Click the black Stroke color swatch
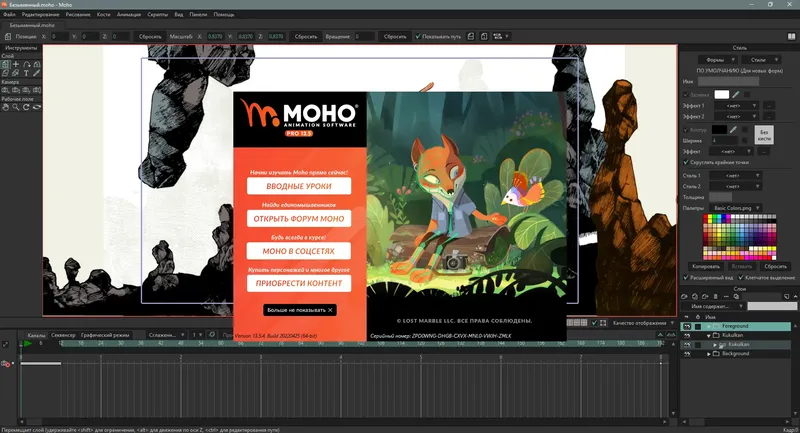The height and width of the screenshot is (433, 800). click(719, 130)
